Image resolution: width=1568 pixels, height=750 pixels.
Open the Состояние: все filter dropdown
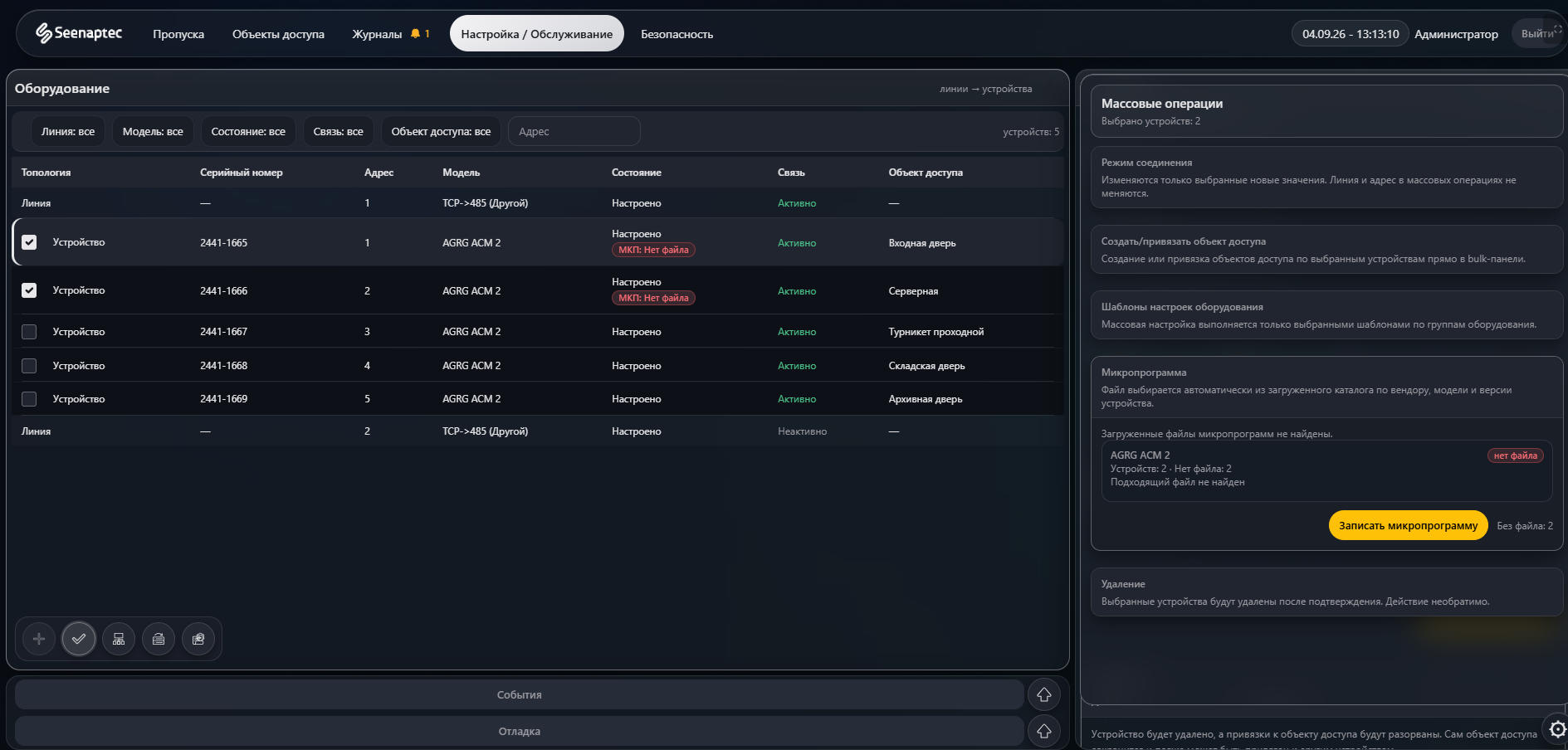pos(248,131)
